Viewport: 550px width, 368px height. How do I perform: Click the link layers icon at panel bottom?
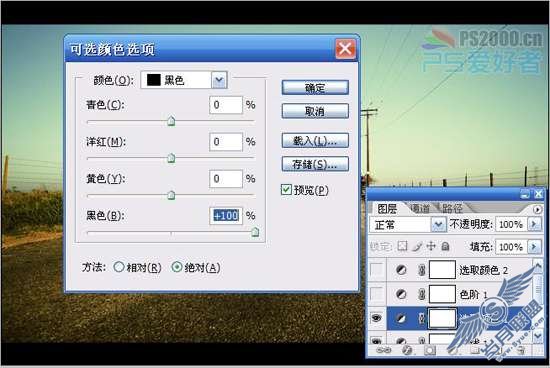383,350
